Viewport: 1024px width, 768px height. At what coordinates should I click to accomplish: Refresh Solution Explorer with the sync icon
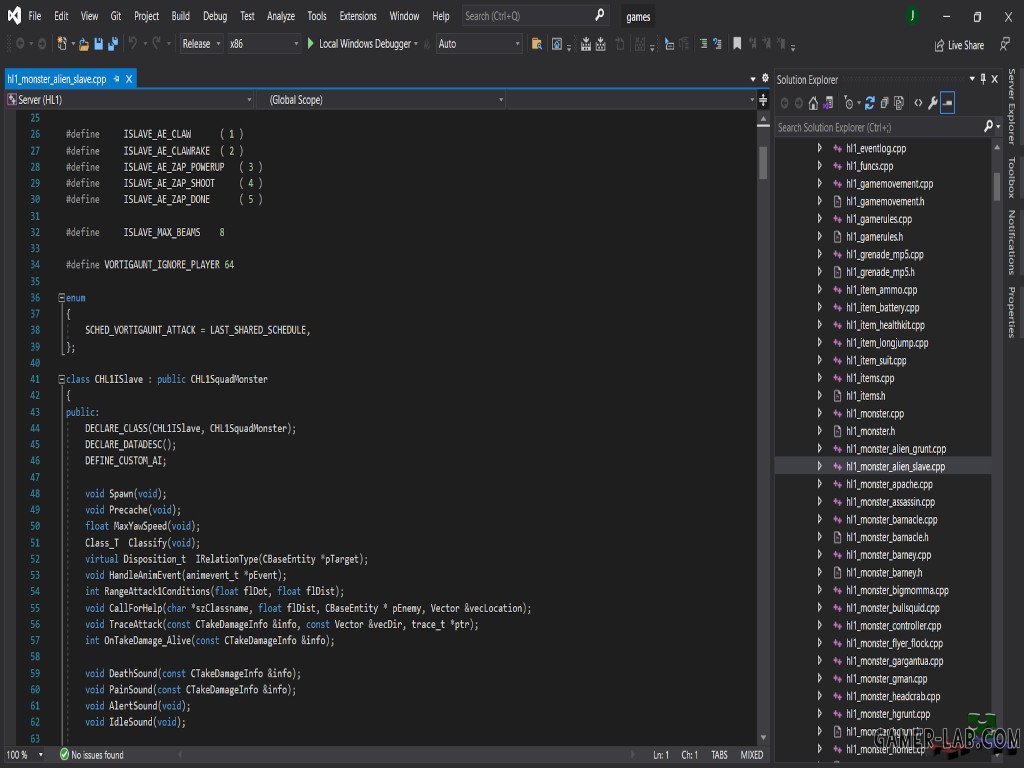click(869, 103)
